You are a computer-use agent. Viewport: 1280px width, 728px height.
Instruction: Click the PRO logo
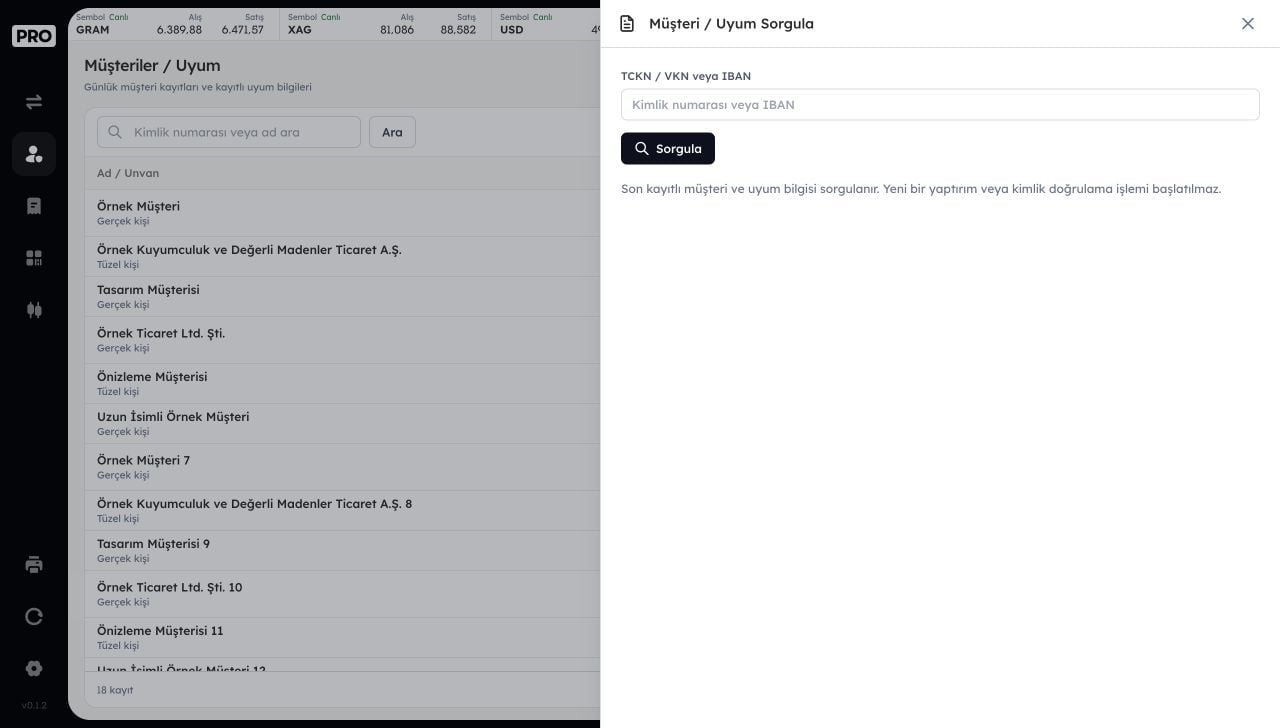[x=34, y=36]
